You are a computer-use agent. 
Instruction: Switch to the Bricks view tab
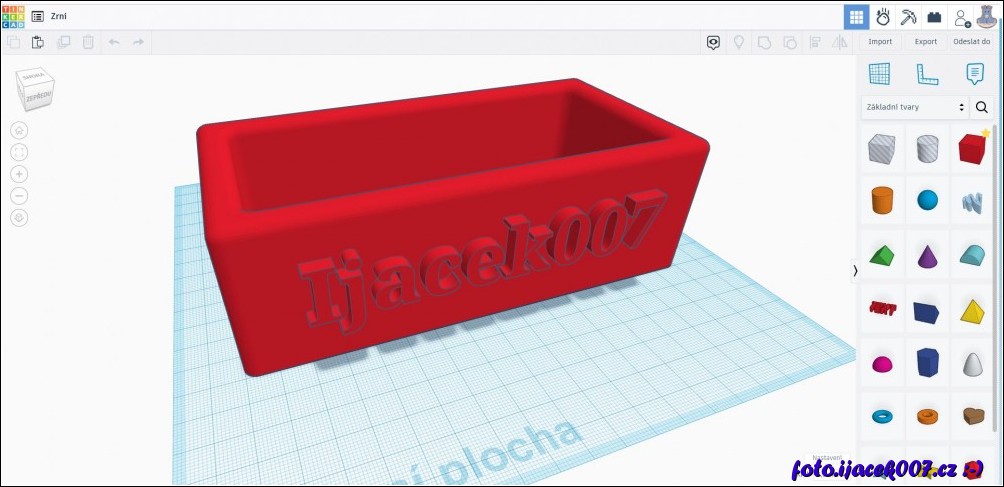(x=935, y=17)
